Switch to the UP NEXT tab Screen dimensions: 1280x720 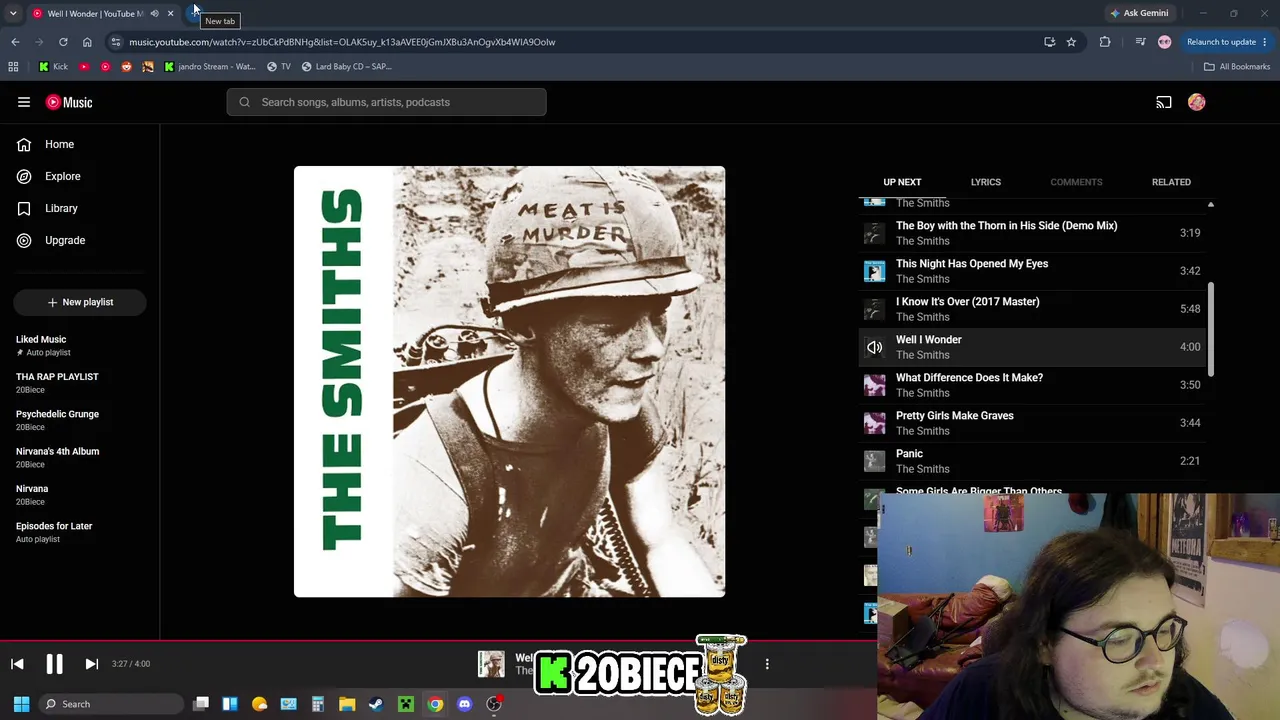click(902, 182)
